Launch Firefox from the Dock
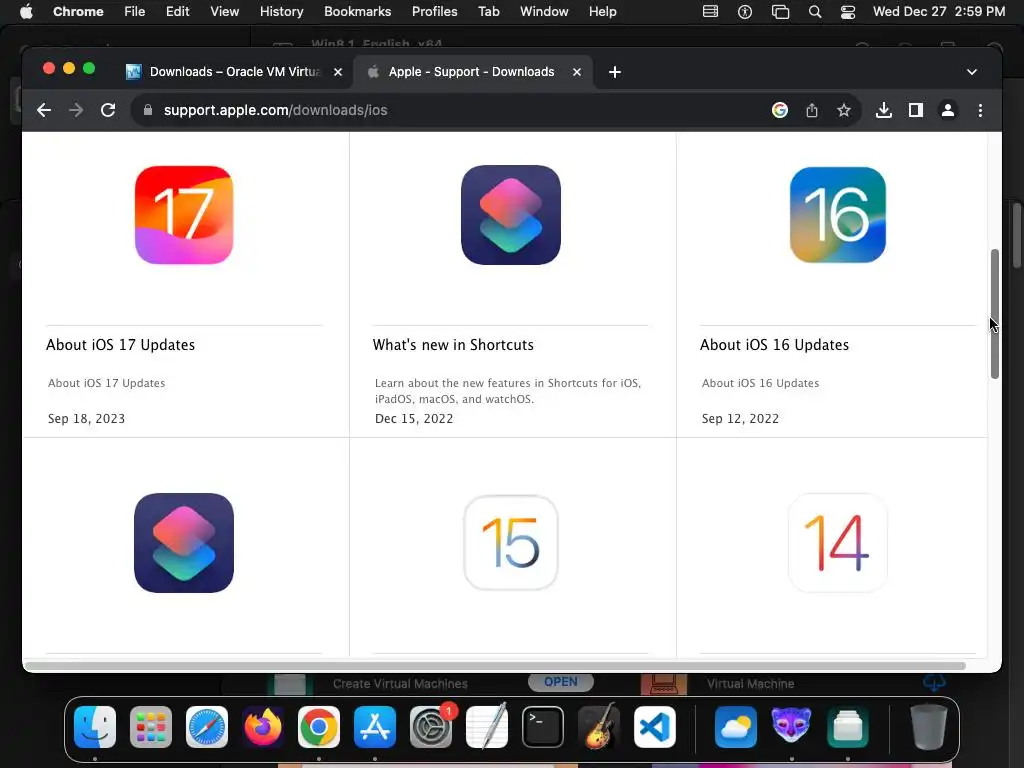Viewport: 1024px width, 768px height. [x=263, y=727]
